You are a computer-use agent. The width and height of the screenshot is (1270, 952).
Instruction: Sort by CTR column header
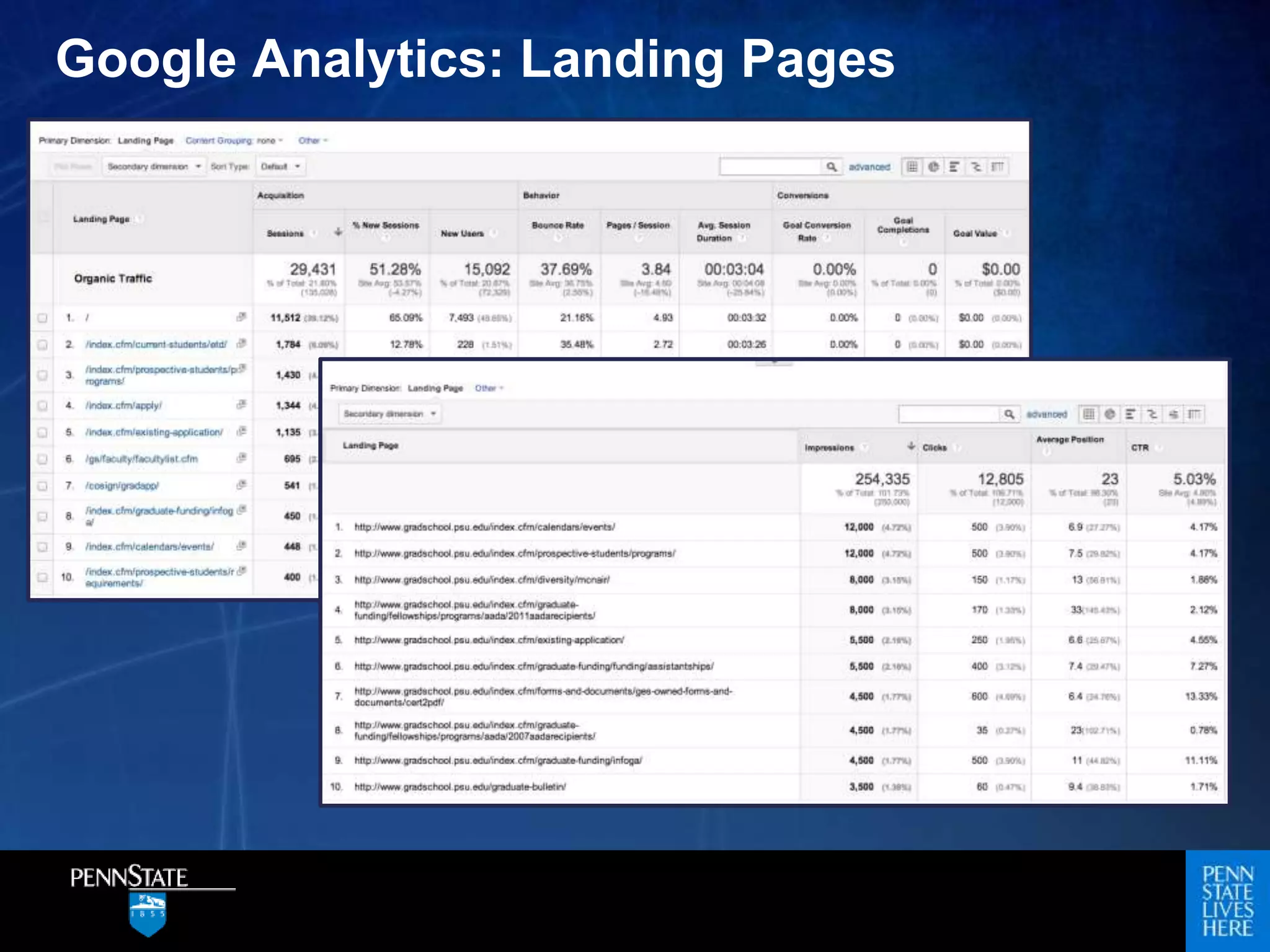(x=1140, y=447)
